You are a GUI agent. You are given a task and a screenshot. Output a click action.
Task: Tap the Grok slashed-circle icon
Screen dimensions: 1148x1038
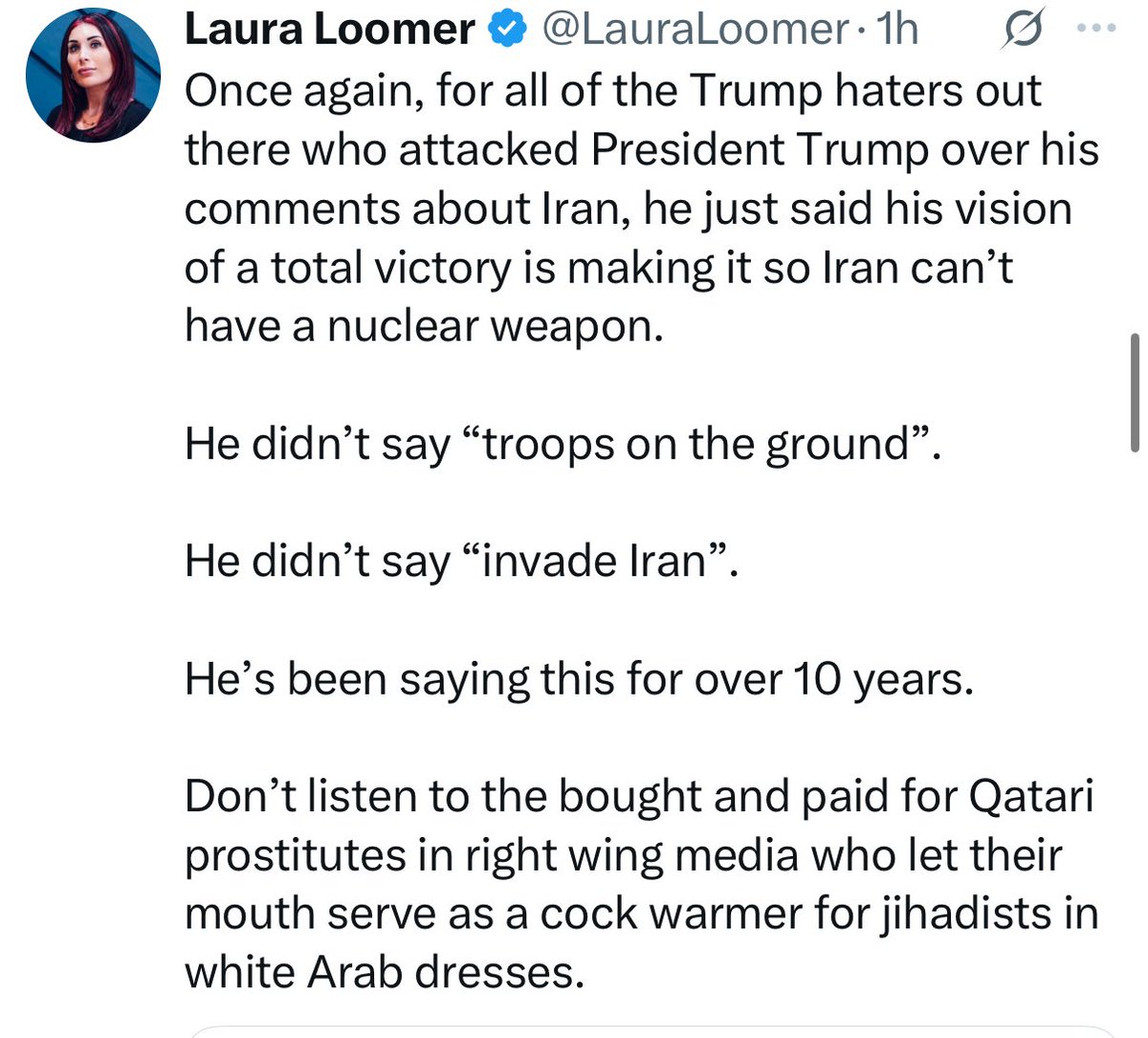[x=1019, y=32]
